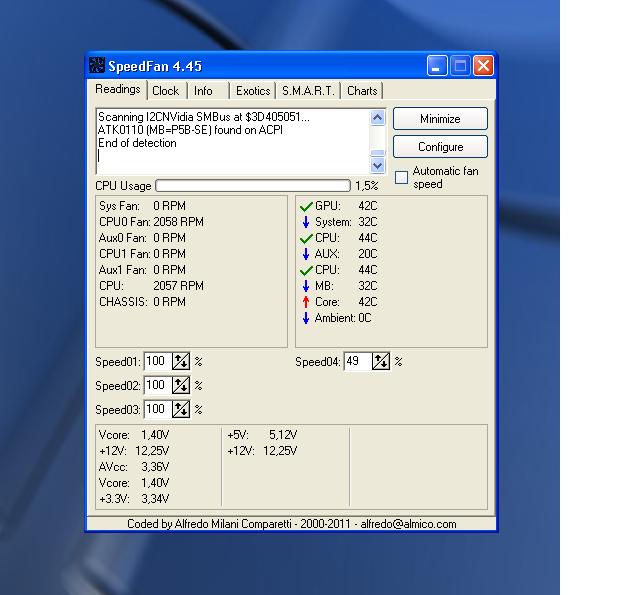Click the blue down arrow beside AUX 20C

click(x=306, y=254)
